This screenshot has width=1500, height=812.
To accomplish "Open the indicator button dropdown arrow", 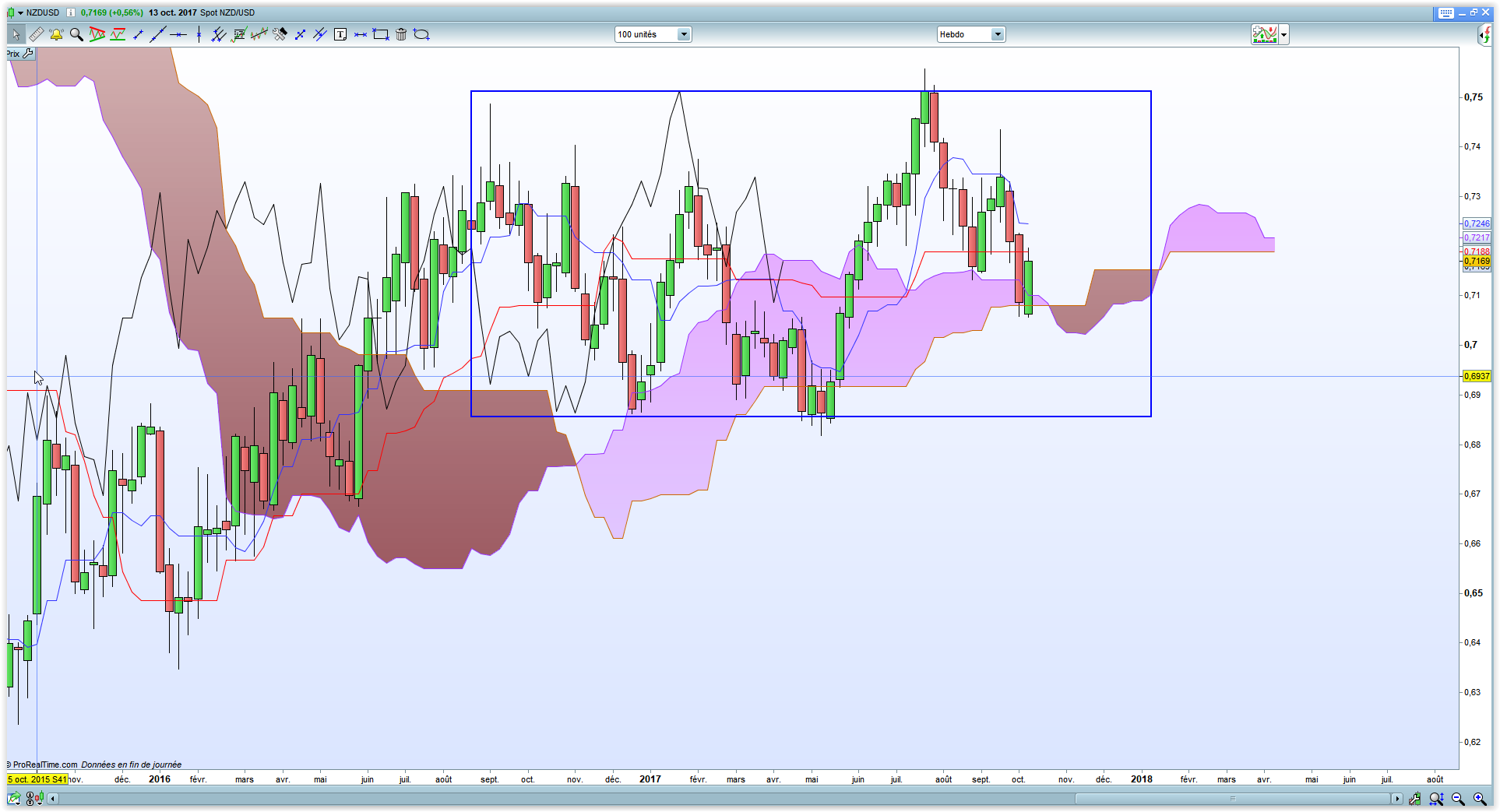I will (x=1284, y=34).
